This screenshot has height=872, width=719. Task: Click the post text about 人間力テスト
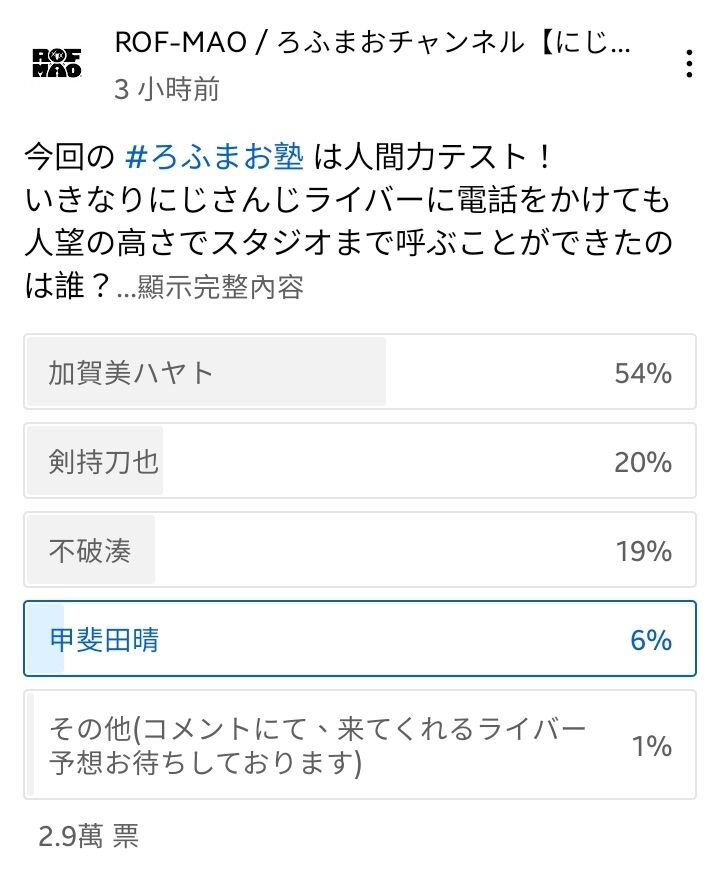pos(349,221)
